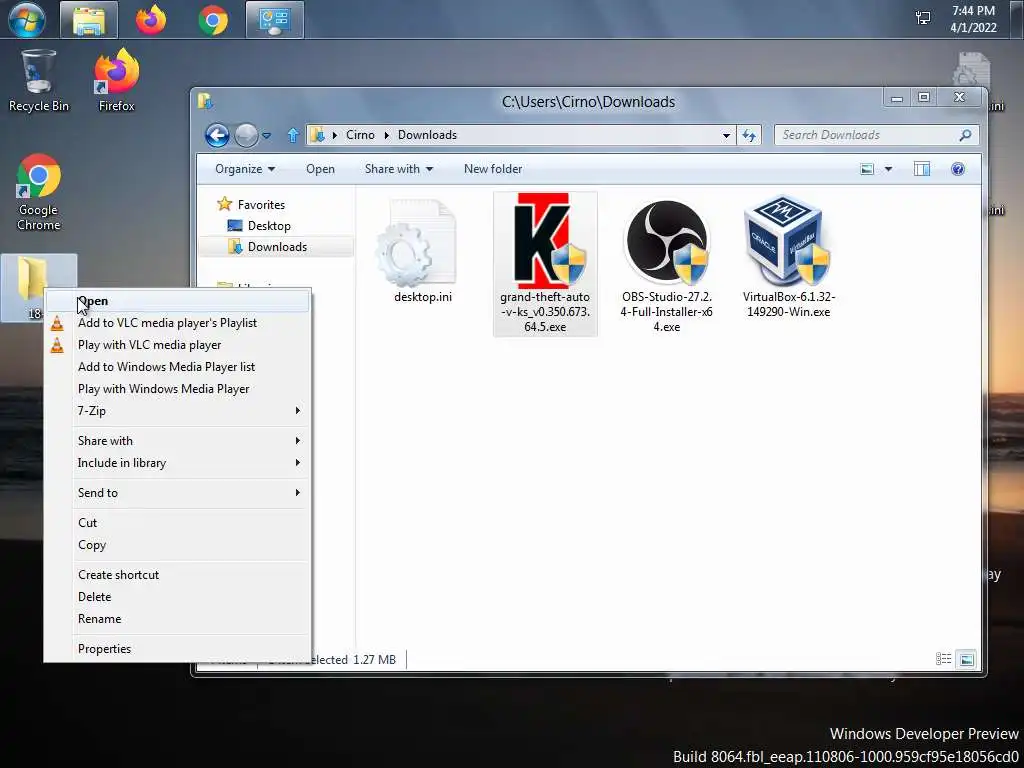Open File Explorer from the taskbar

pos(89,20)
